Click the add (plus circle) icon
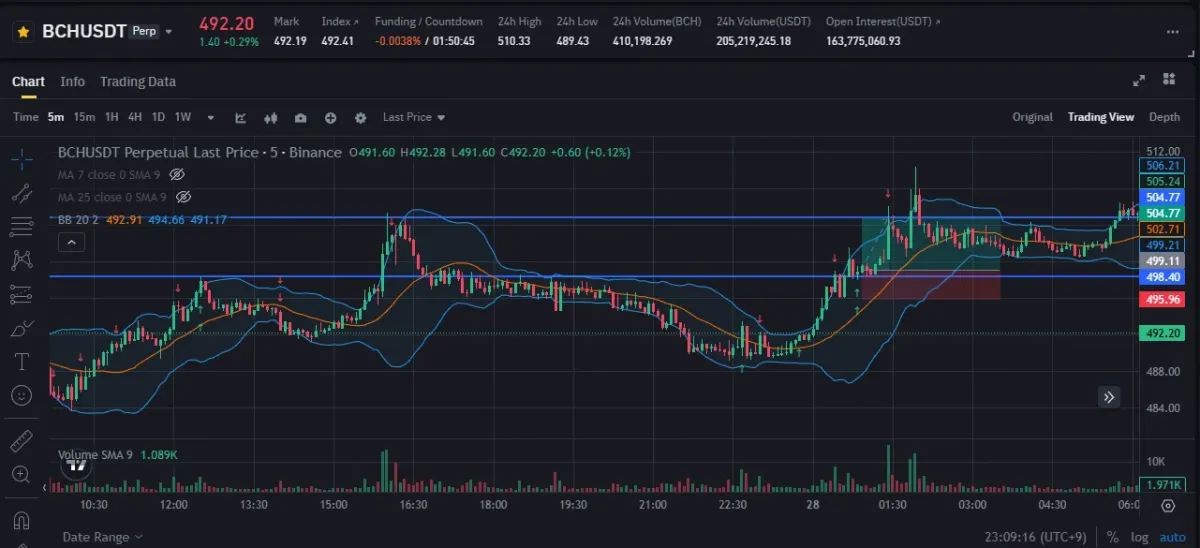This screenshot has width=1200, height=548. [330, 117]
